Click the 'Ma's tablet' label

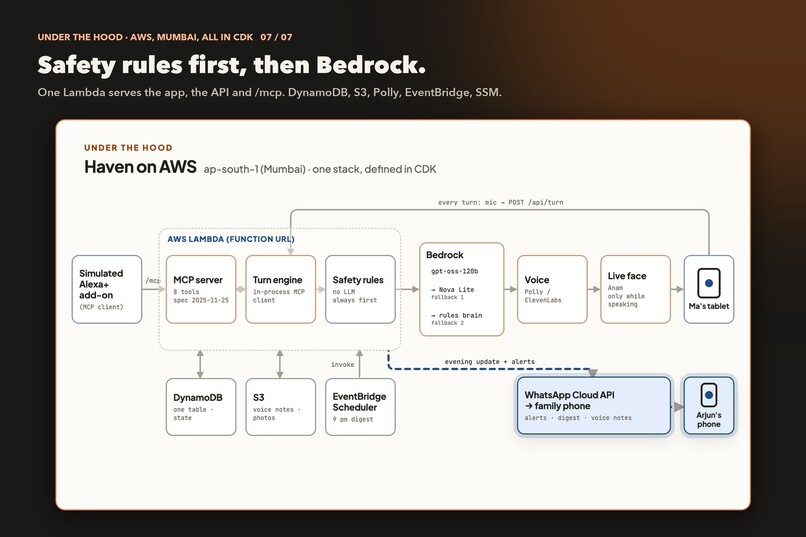tap(708, 306)
